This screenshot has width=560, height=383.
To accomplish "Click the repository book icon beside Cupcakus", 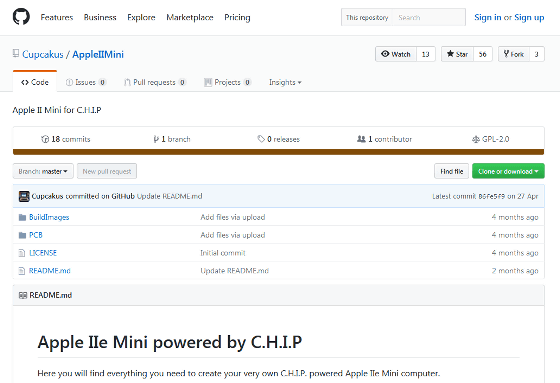I will click(x=16, y=54).
